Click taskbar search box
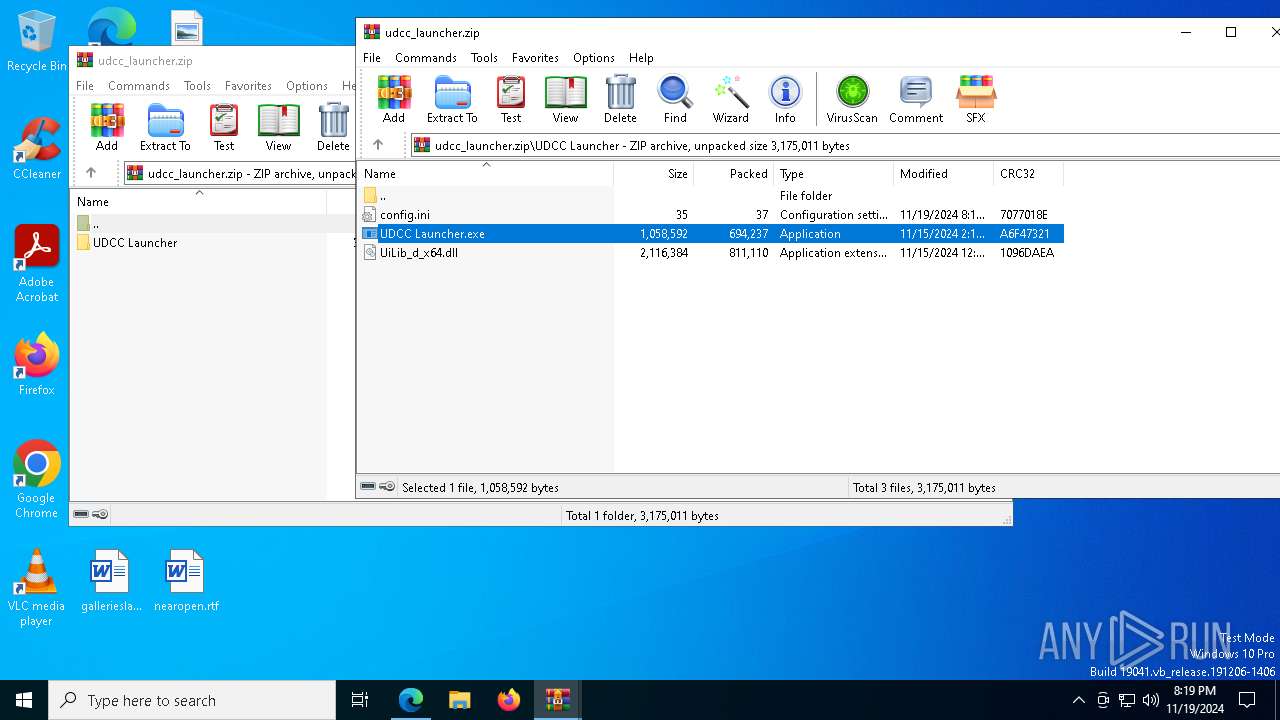This screenshot has height=720, width=1280. (192, 700)
